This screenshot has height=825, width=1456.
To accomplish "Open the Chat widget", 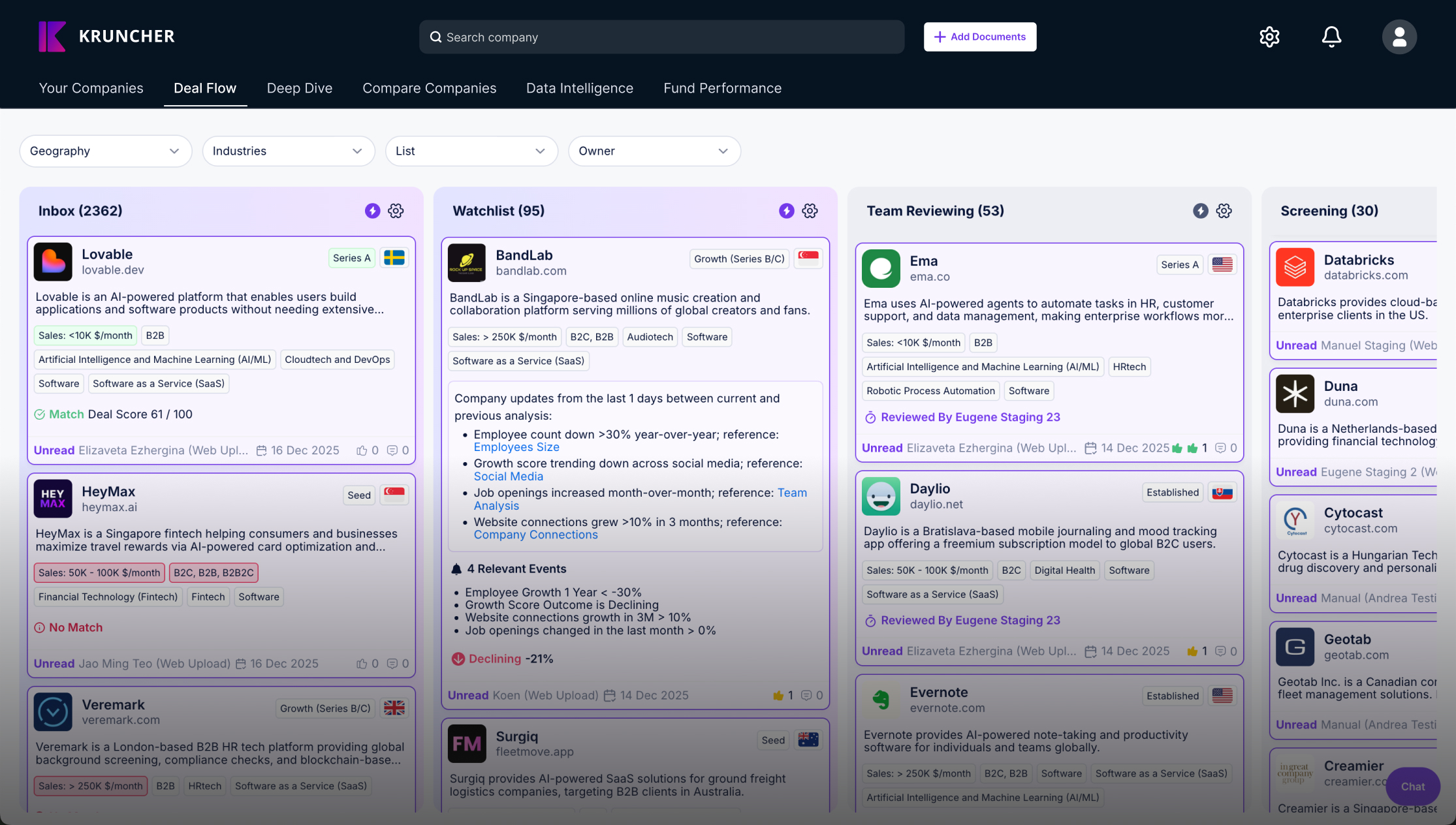I will click(x=1412, y=786).
